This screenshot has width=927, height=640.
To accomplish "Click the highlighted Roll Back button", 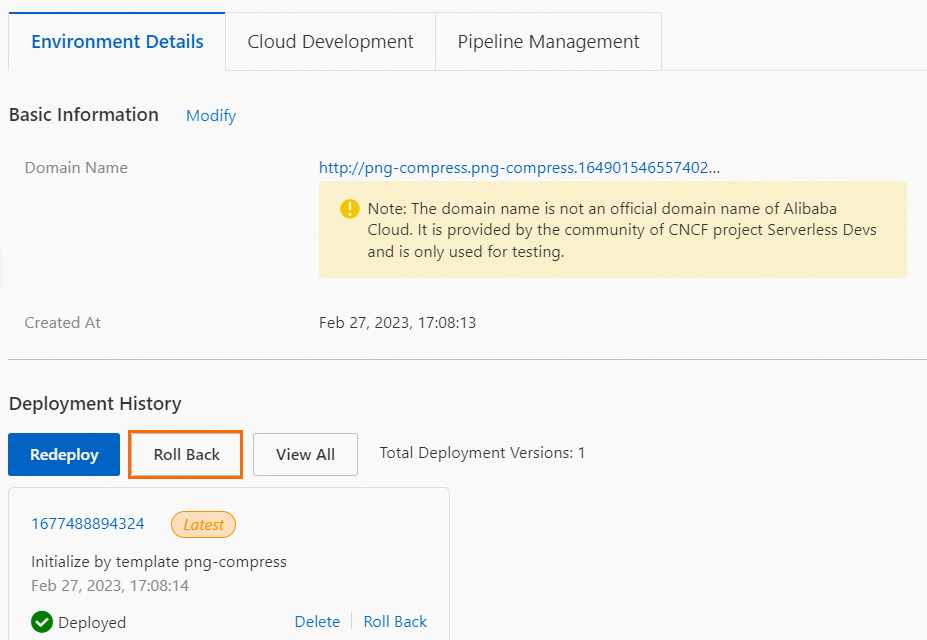I will click(x=185, y=454).
